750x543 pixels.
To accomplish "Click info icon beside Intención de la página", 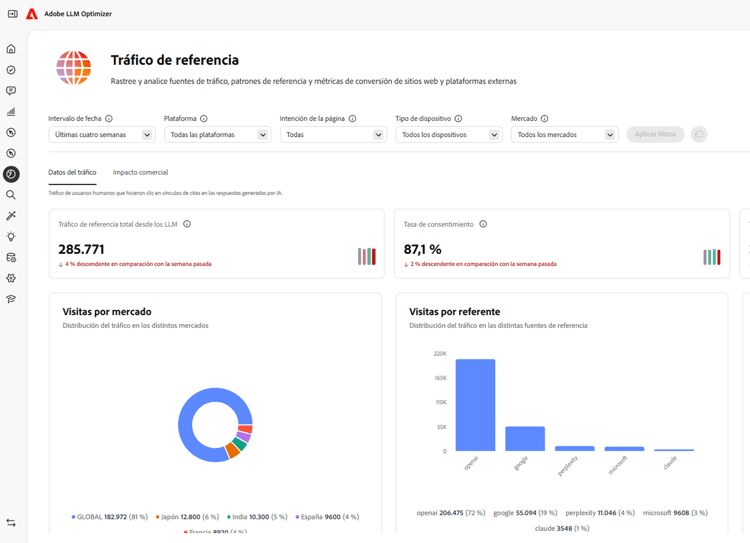I will click(353, 119).
